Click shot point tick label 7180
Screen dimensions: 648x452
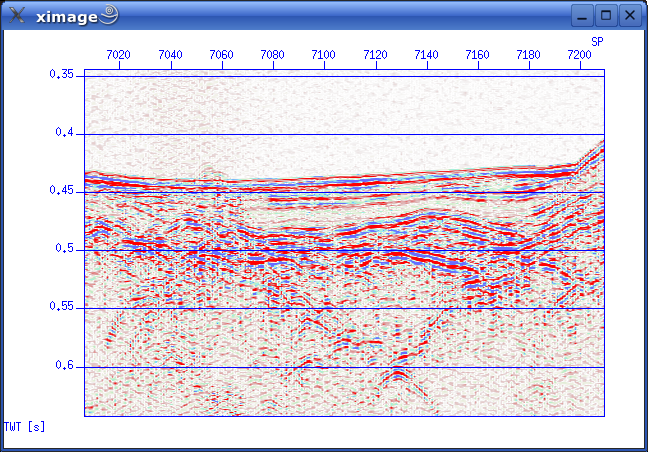point(528,54)
